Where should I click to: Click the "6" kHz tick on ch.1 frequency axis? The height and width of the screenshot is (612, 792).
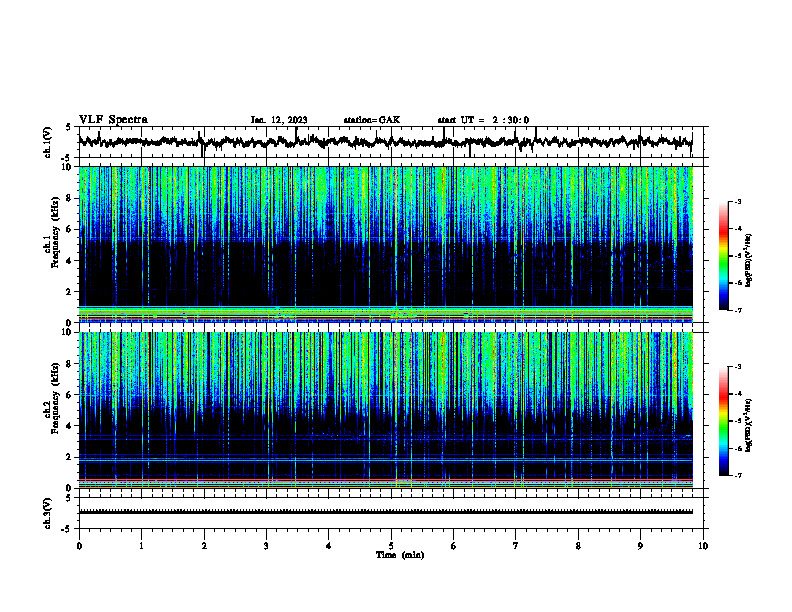70,229
